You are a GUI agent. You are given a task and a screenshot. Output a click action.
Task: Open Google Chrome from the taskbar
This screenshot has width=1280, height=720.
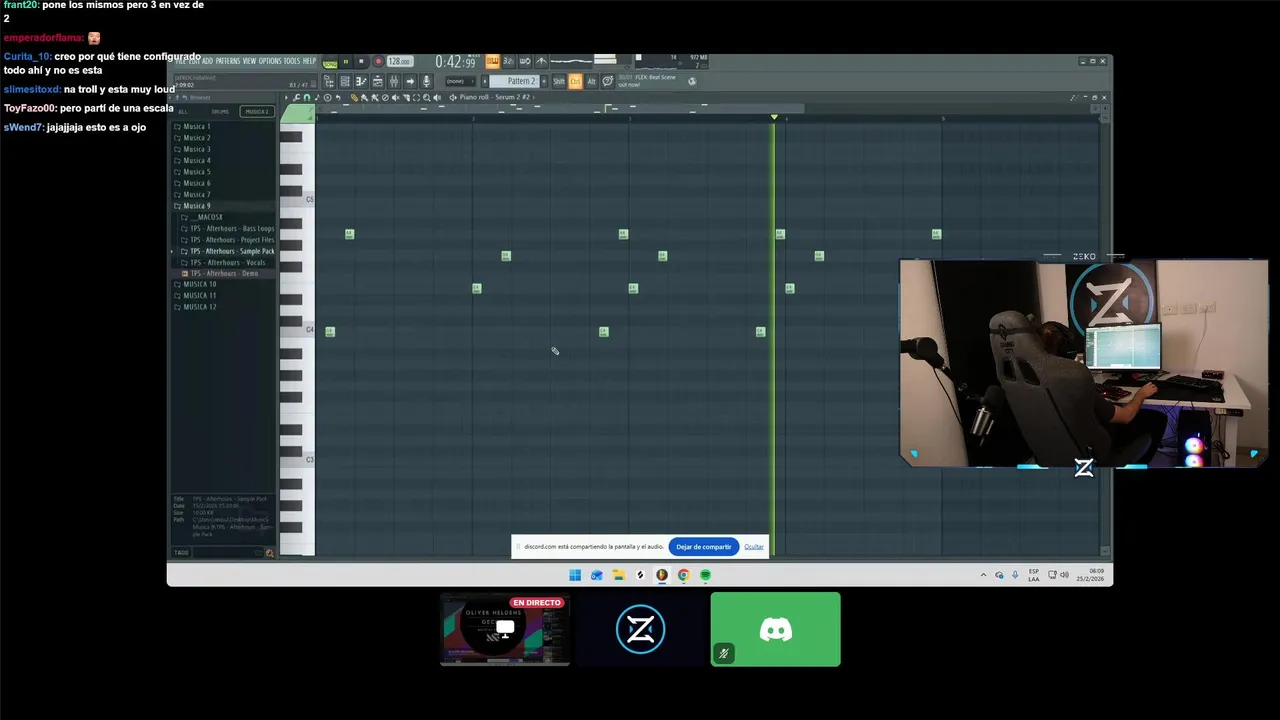click(683, 575)
